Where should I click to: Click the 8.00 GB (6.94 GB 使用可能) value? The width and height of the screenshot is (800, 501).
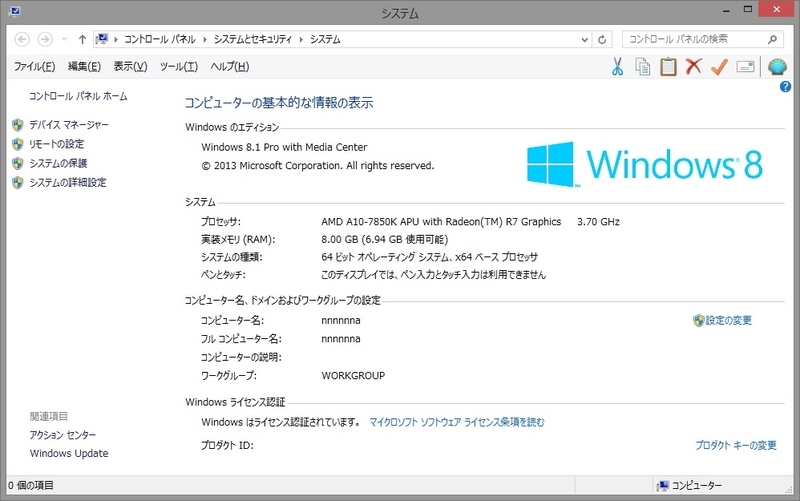coord(385,240)
